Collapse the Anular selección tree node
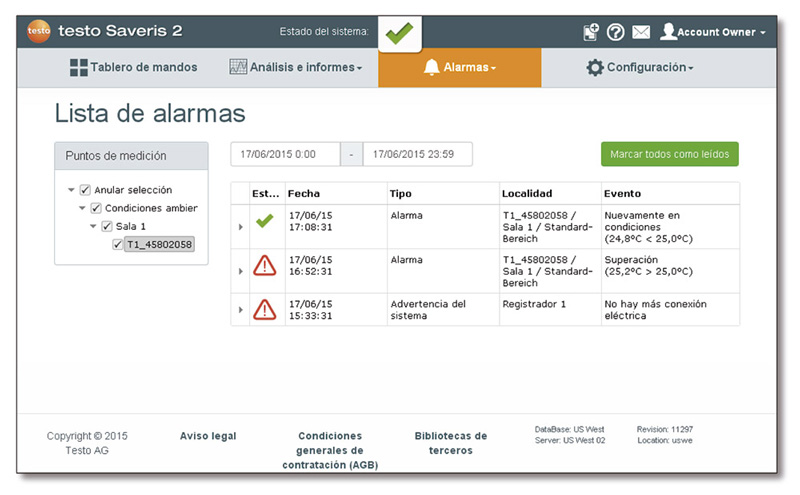 [71, 190]
